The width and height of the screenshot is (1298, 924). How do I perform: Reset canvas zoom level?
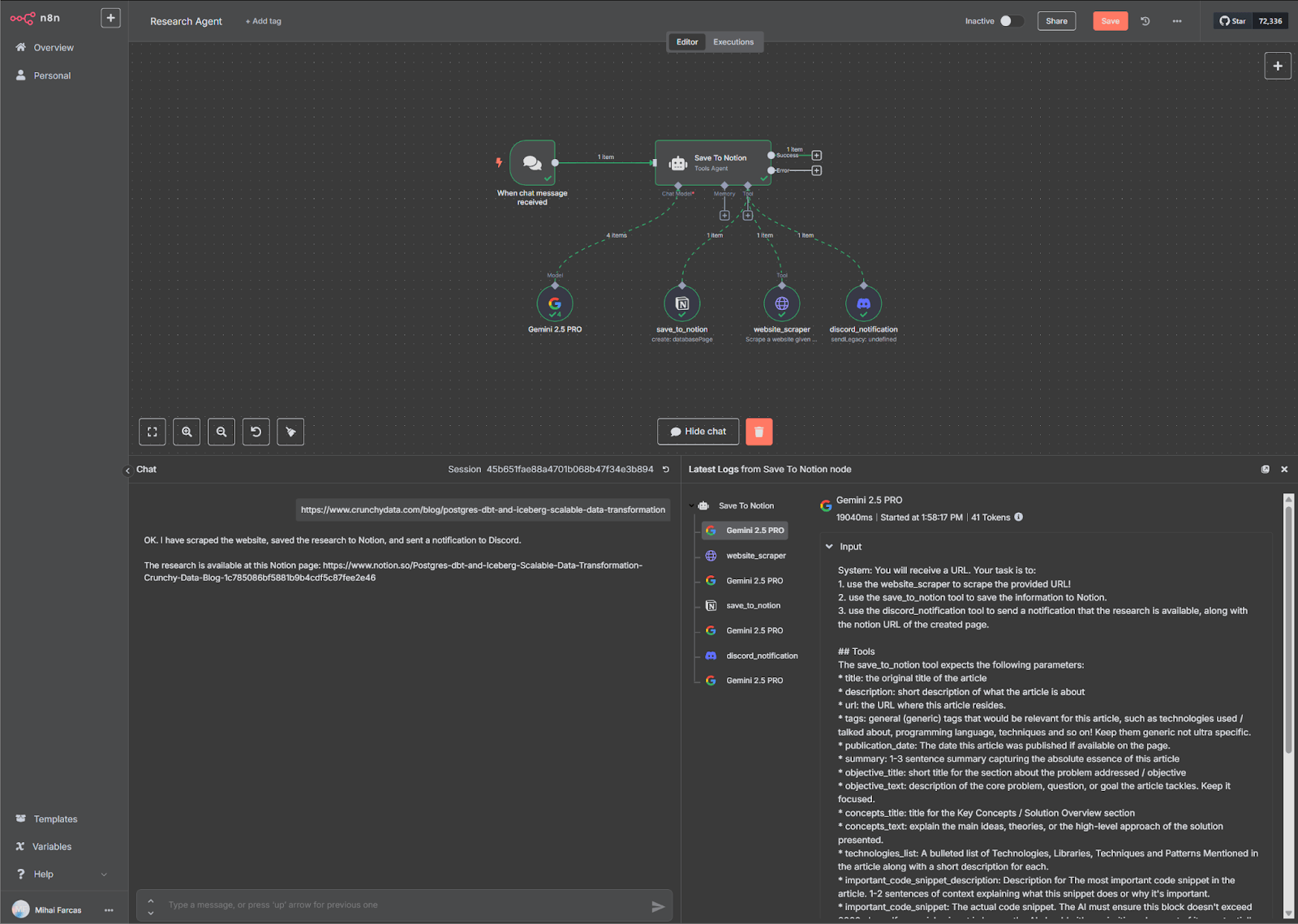click(256, 432)
